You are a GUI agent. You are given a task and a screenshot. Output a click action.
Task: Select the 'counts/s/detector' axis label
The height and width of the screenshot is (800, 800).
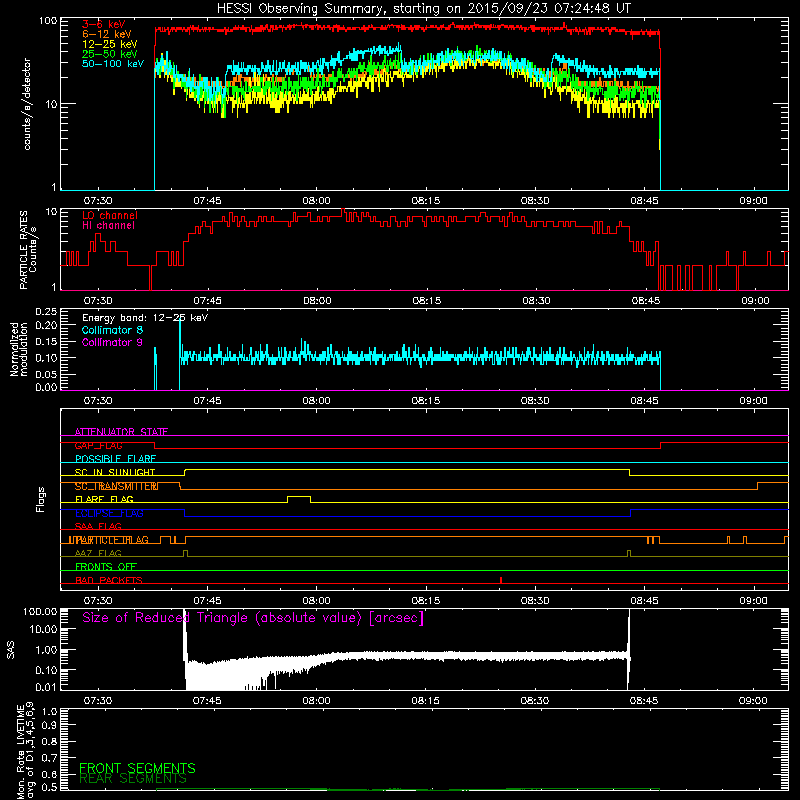click(x=27, y=104)
